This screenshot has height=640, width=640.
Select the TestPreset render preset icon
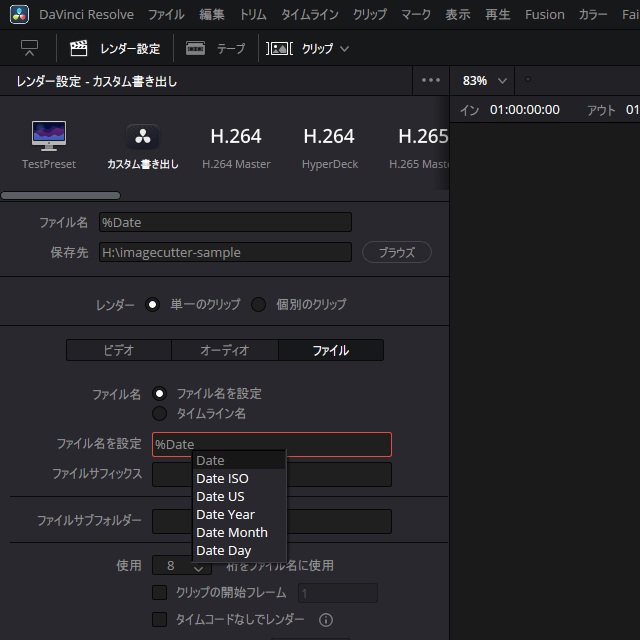tap(49, 135)
